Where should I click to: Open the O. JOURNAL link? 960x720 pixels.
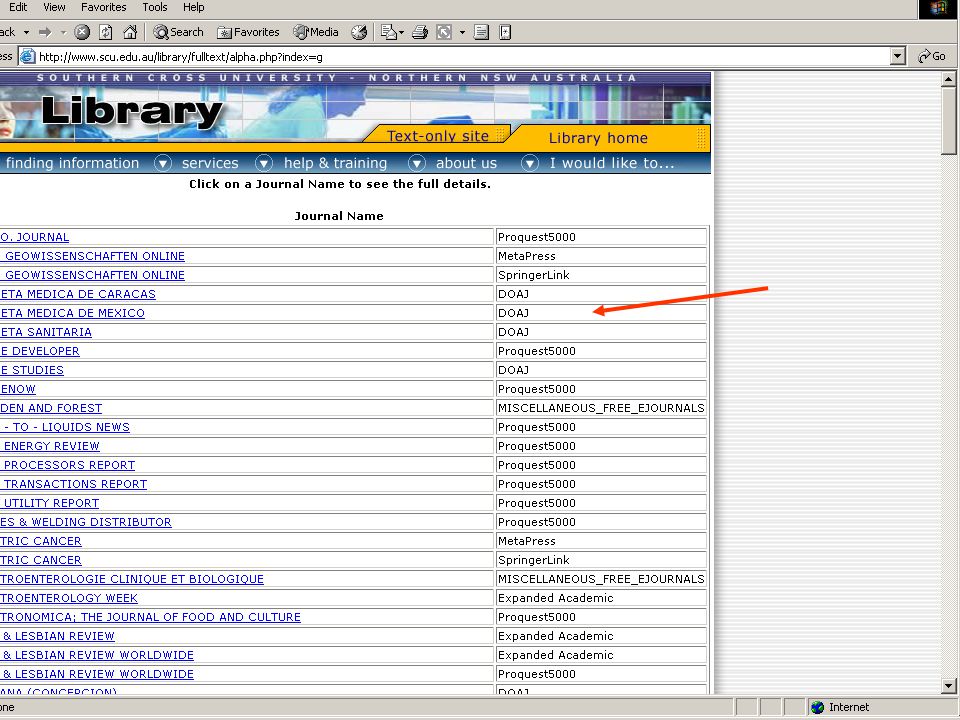(x=34, y=238)
